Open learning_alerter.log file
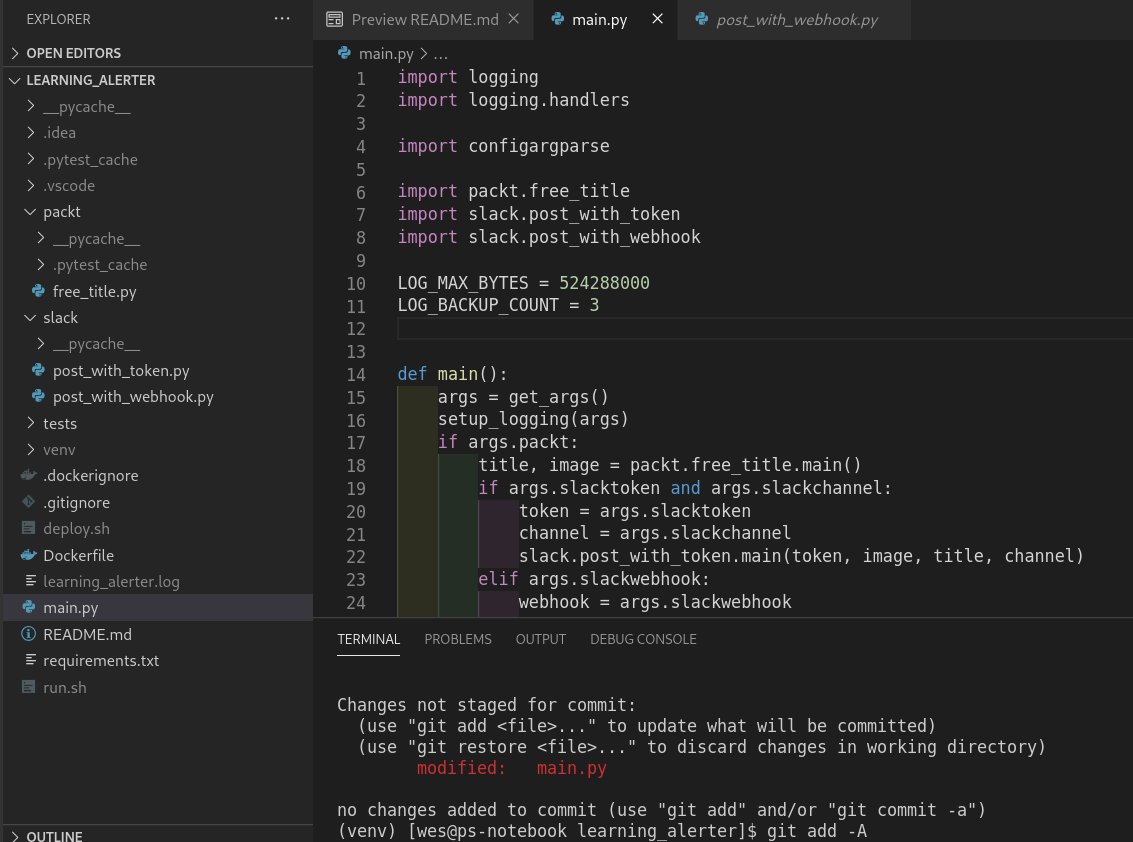This screenshot has height=842, width=1133. (111, 581)
